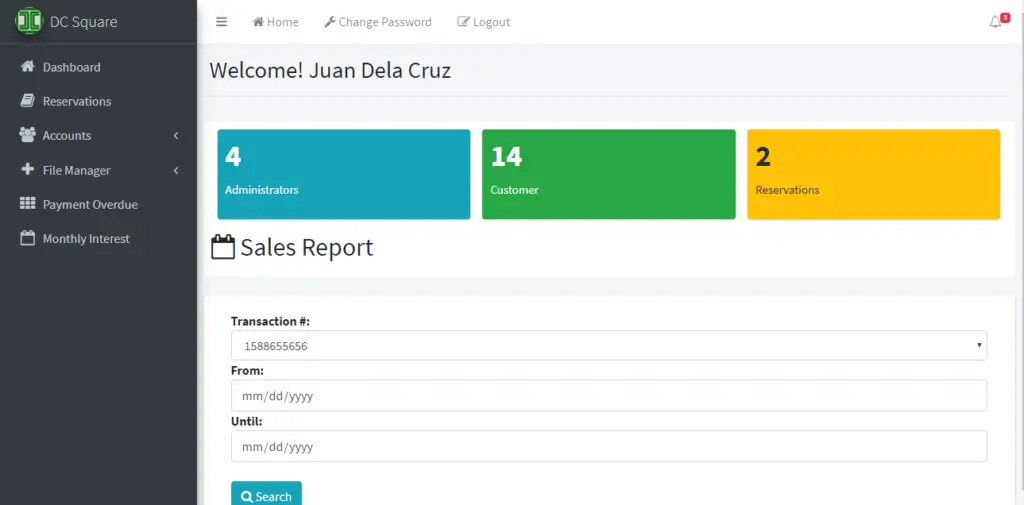Click the File Manager plus icon

[x=28, y=170]
